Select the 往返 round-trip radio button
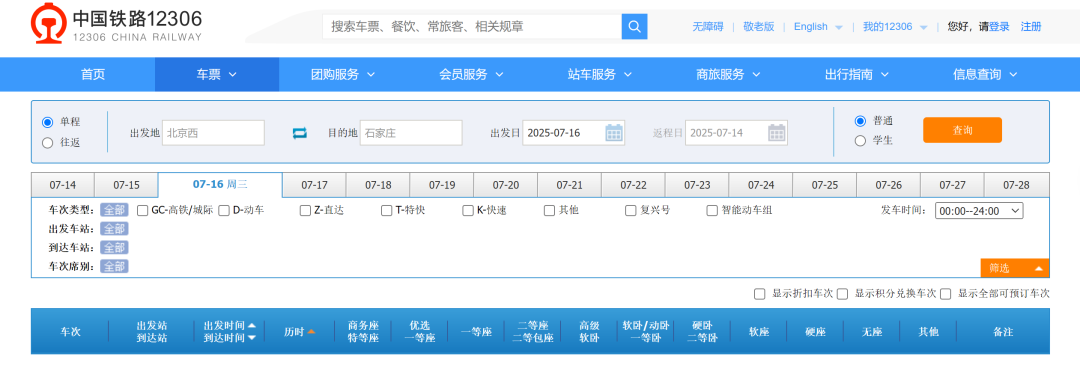The width and height of the screenshot is (1080, 392). pos(48,143)
